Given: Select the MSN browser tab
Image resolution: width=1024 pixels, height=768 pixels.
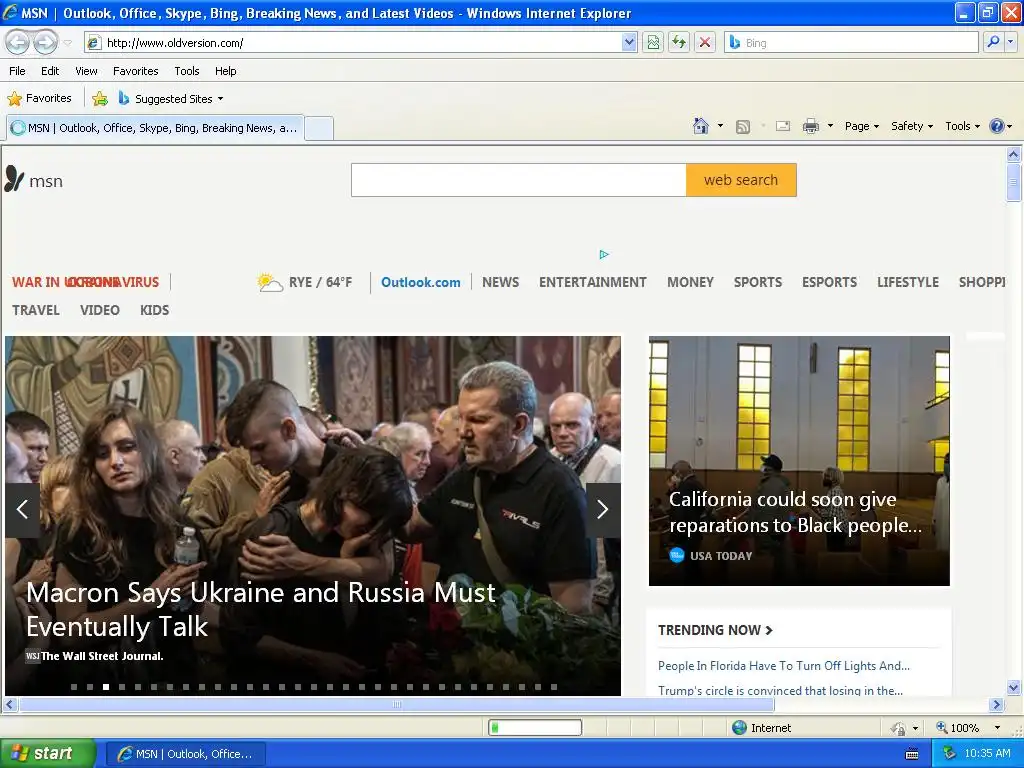Looking at the screenshot, I should [155, 128].
